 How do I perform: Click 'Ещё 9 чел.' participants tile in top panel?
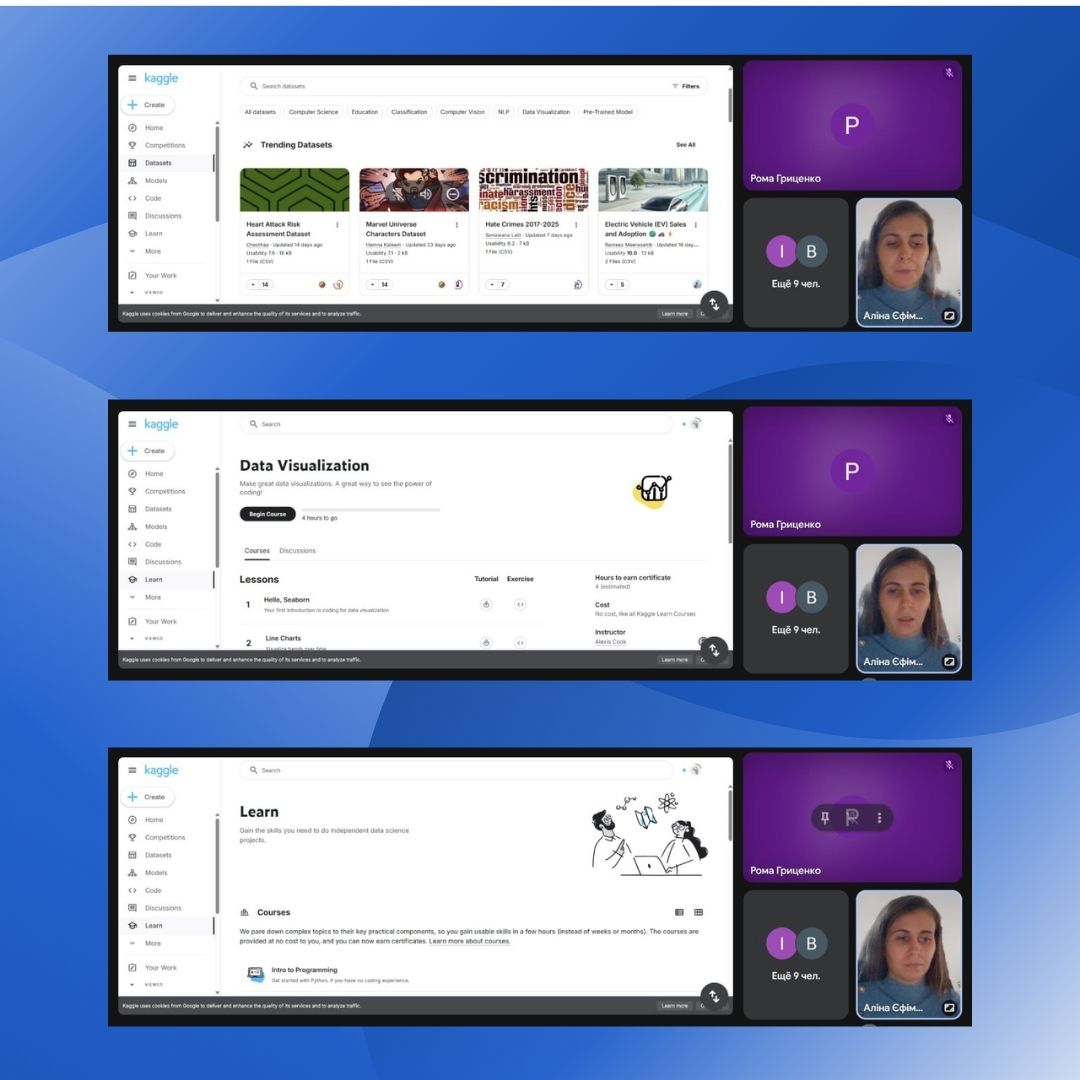(796, 262)
